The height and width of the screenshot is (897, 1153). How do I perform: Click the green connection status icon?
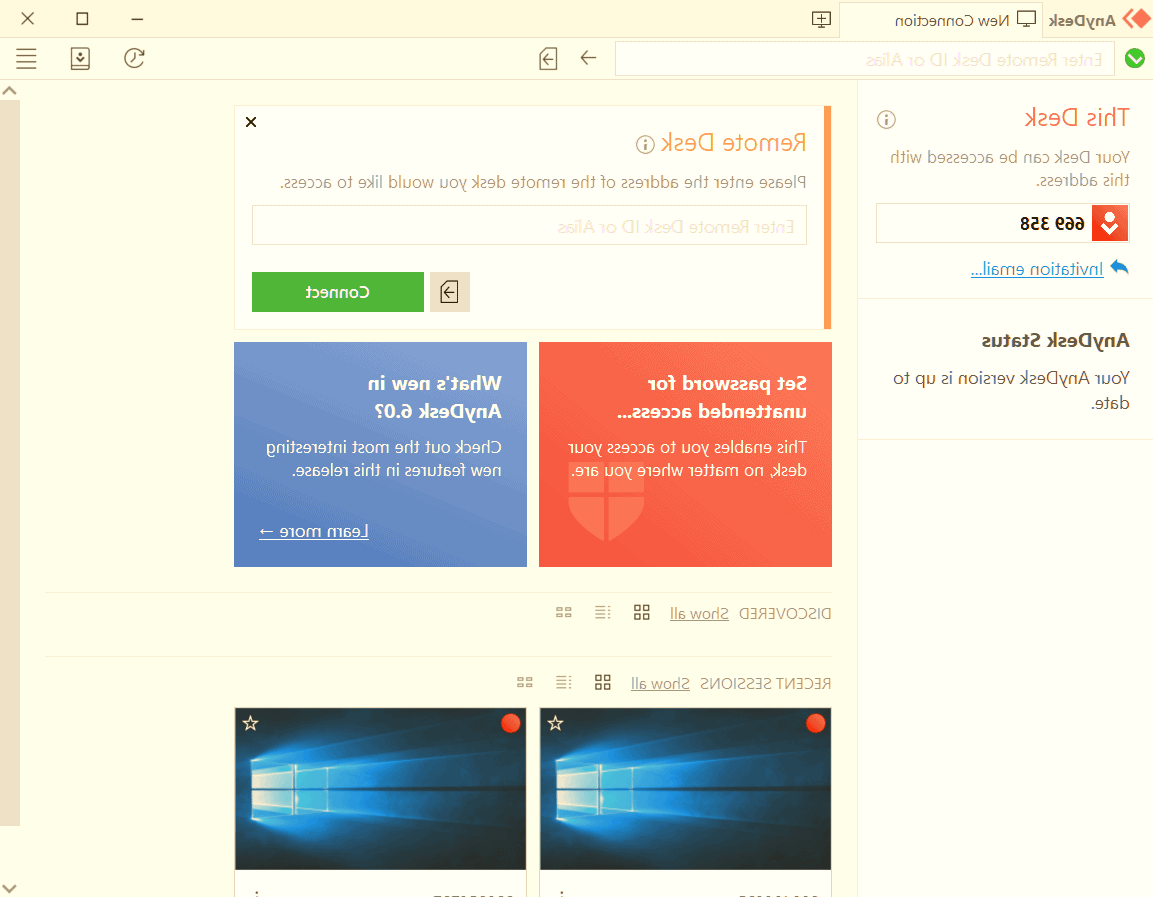(1135, 58)
